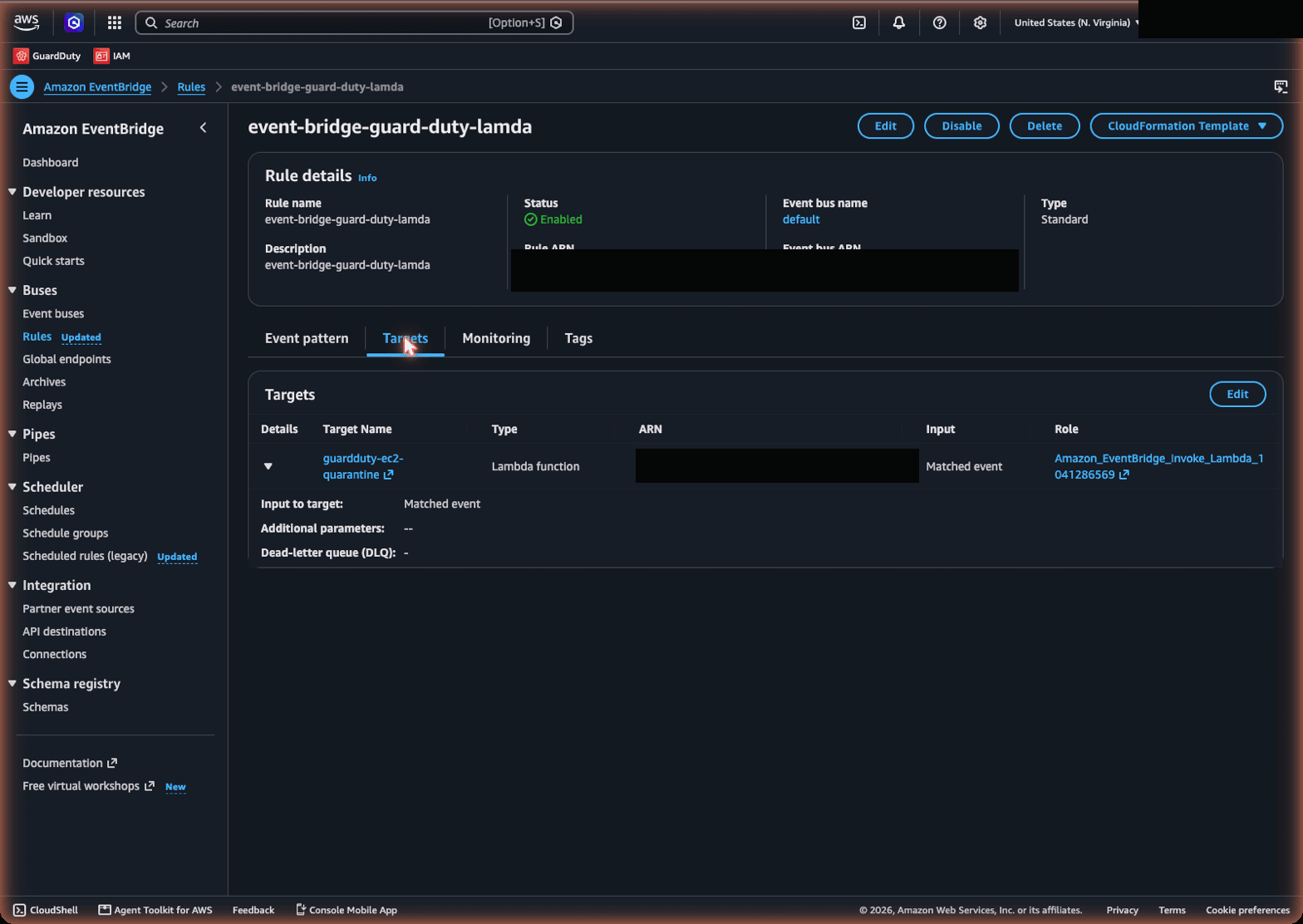Toggle the hamburger navigation menu icon
Screen dimensions: 1303x924
click(22, 86)
